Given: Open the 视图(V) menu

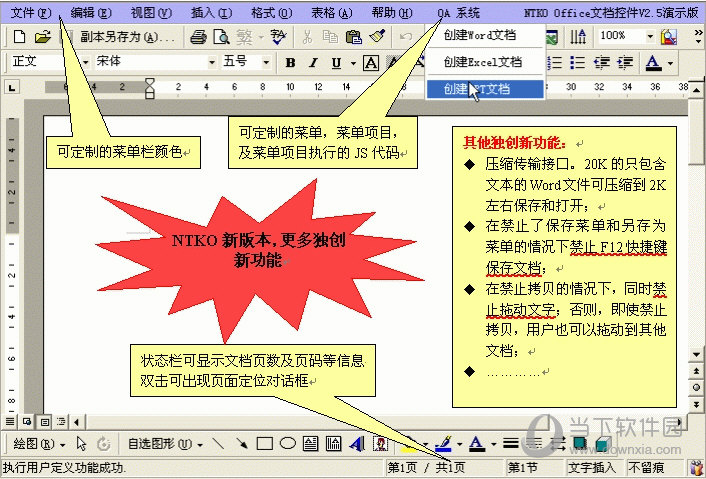Looking at the screenshot, I should point(151,13).
